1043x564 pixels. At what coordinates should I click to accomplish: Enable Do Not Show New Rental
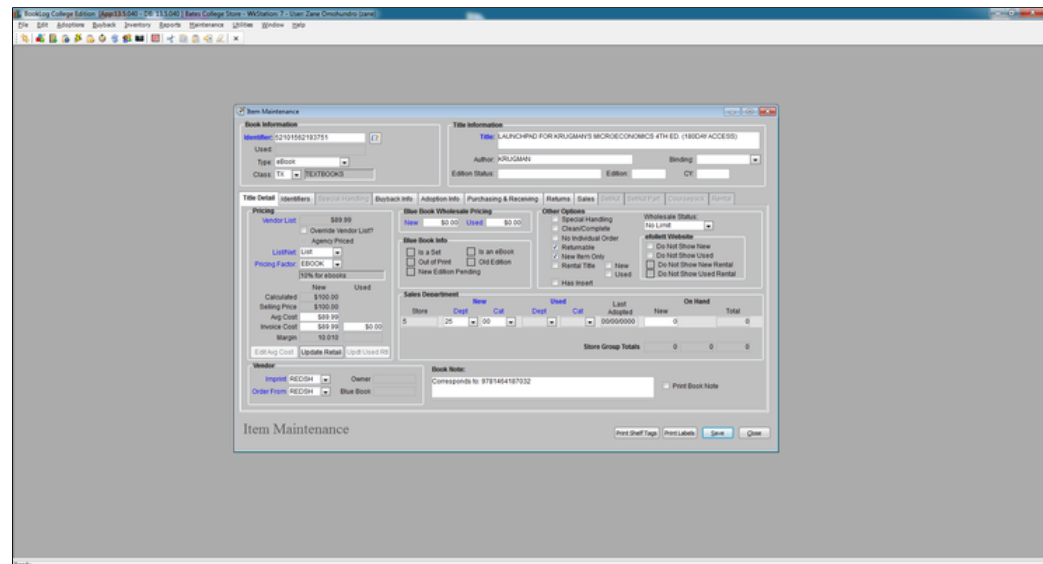coord(651,265)
